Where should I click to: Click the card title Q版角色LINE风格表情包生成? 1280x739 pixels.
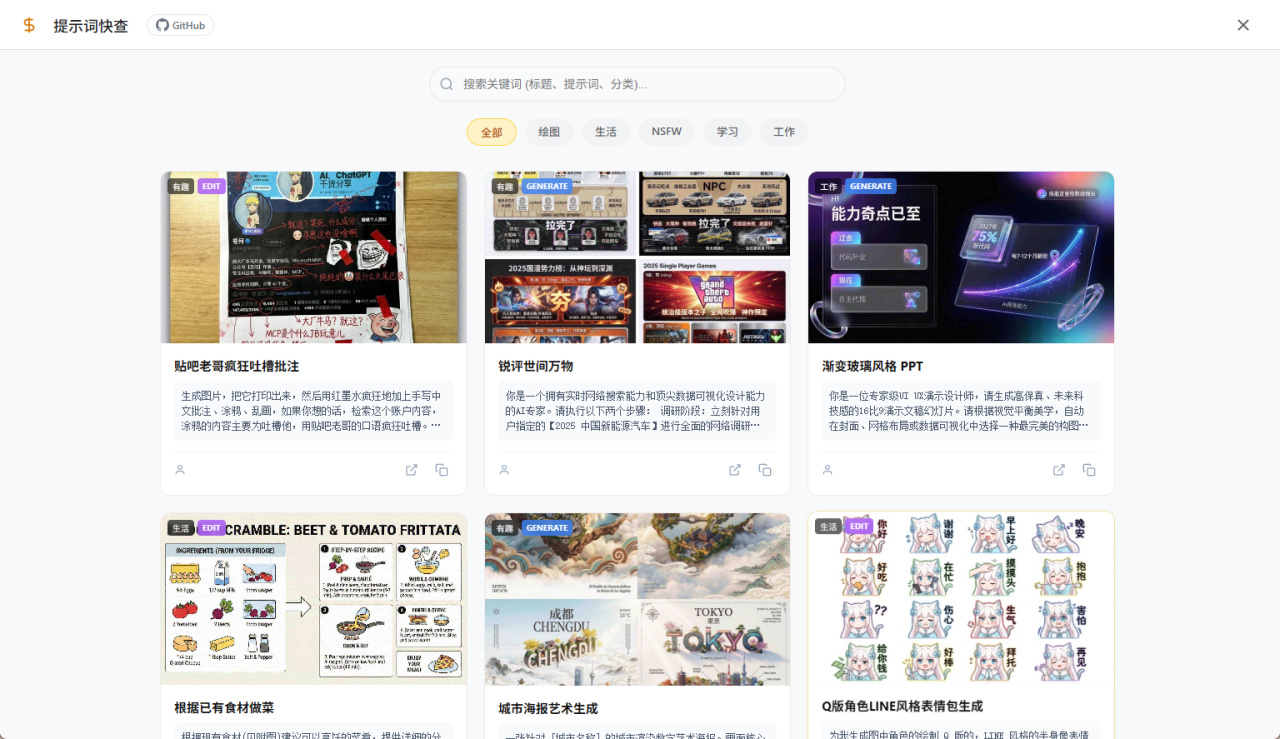click(902, 706)
